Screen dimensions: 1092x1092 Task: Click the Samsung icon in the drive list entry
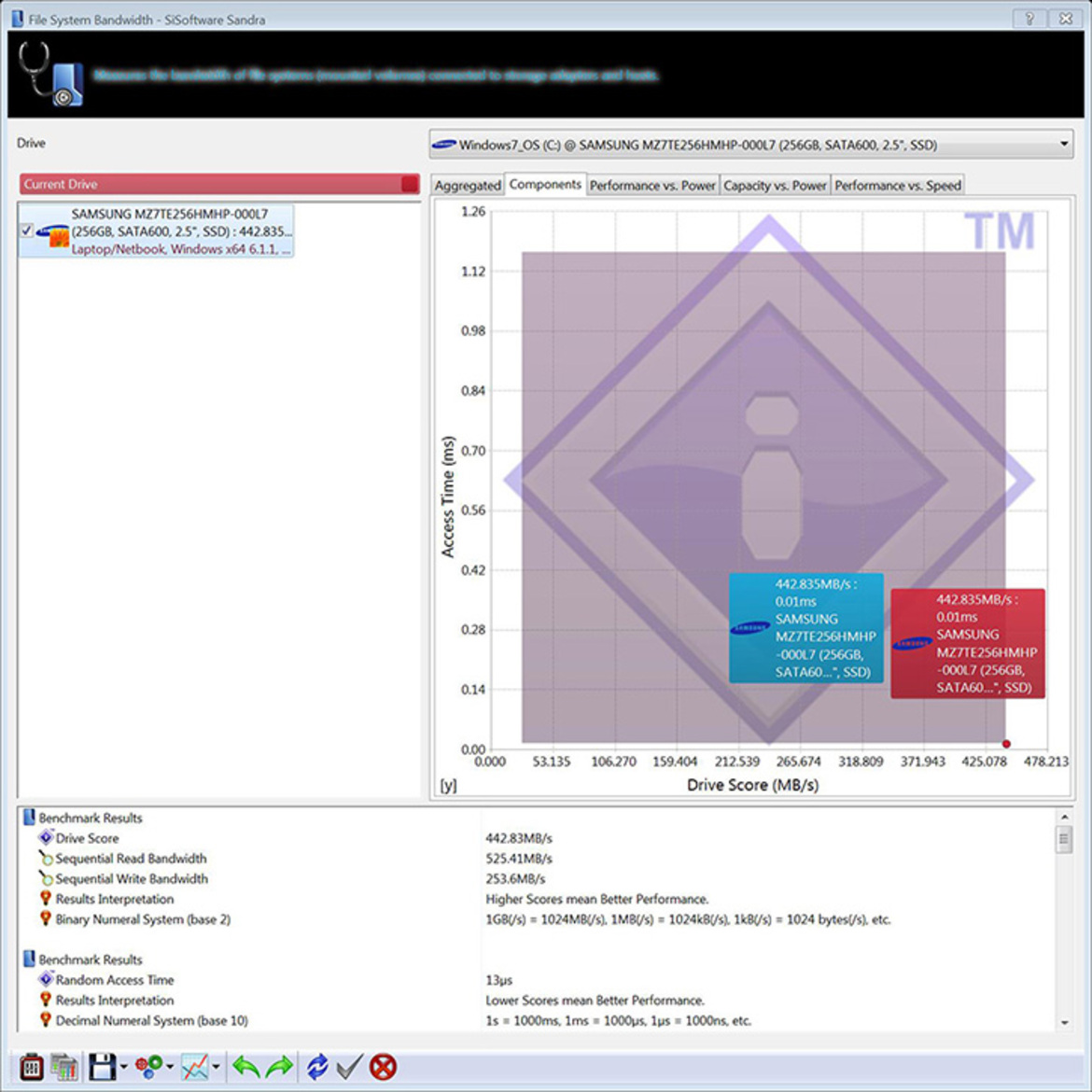tap(52, 235)
